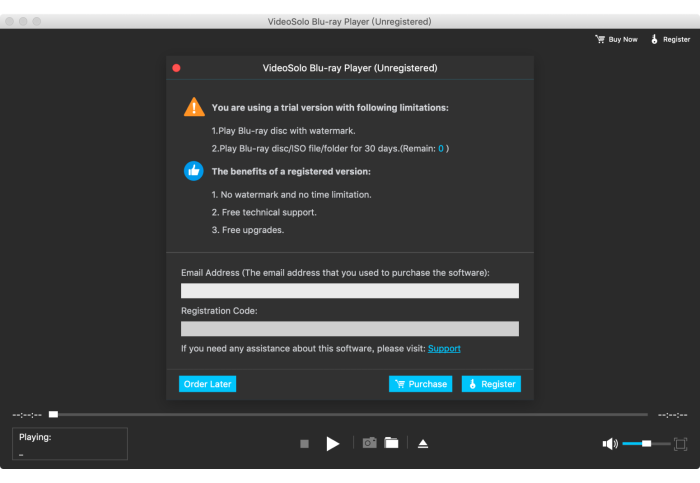Enter full screen with the fullscreen icon
This screenshot has height=483, width=700.
pyautogui.click(x=680, y=444)
